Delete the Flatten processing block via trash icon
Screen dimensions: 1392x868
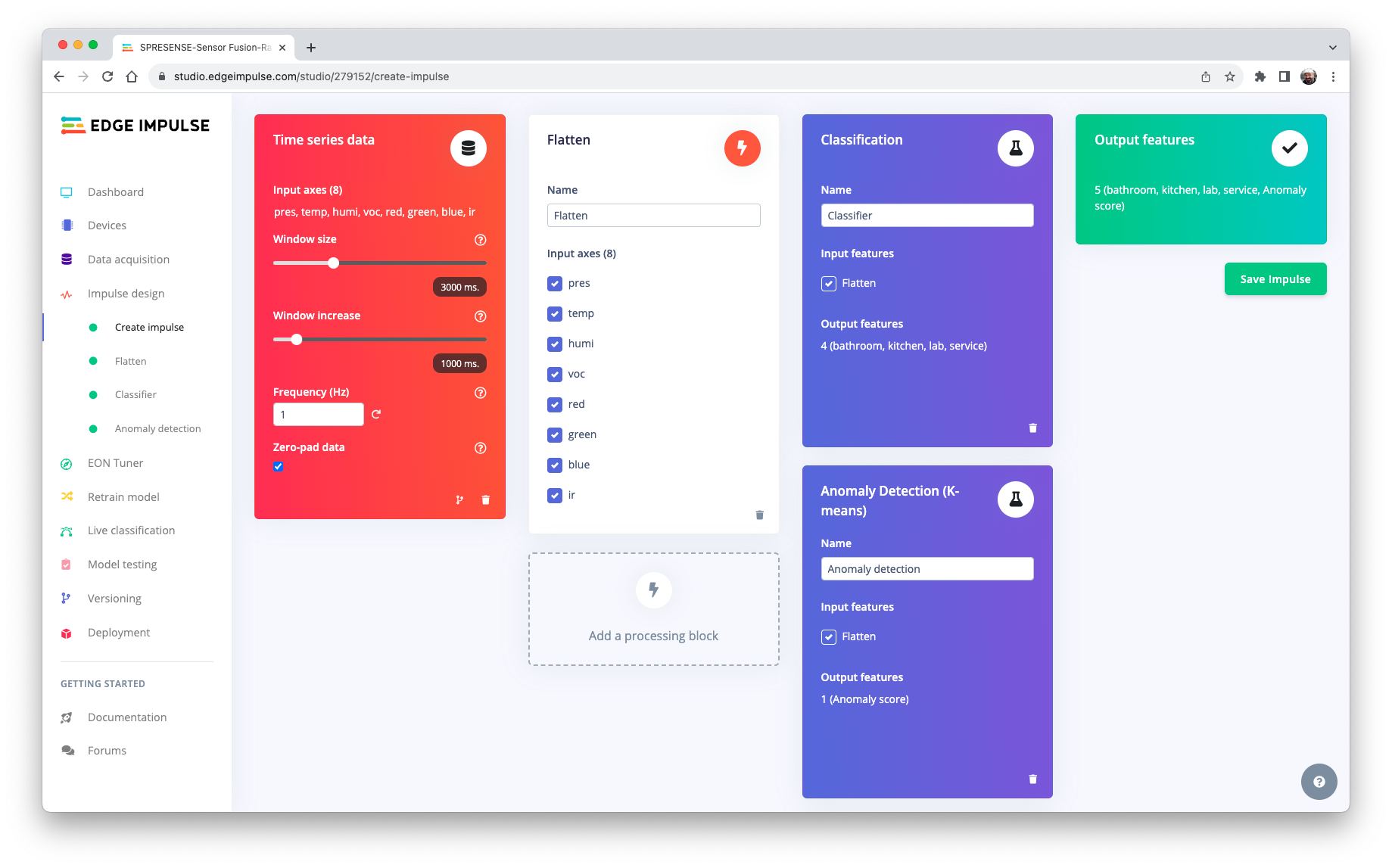click(x=759, y=515)
